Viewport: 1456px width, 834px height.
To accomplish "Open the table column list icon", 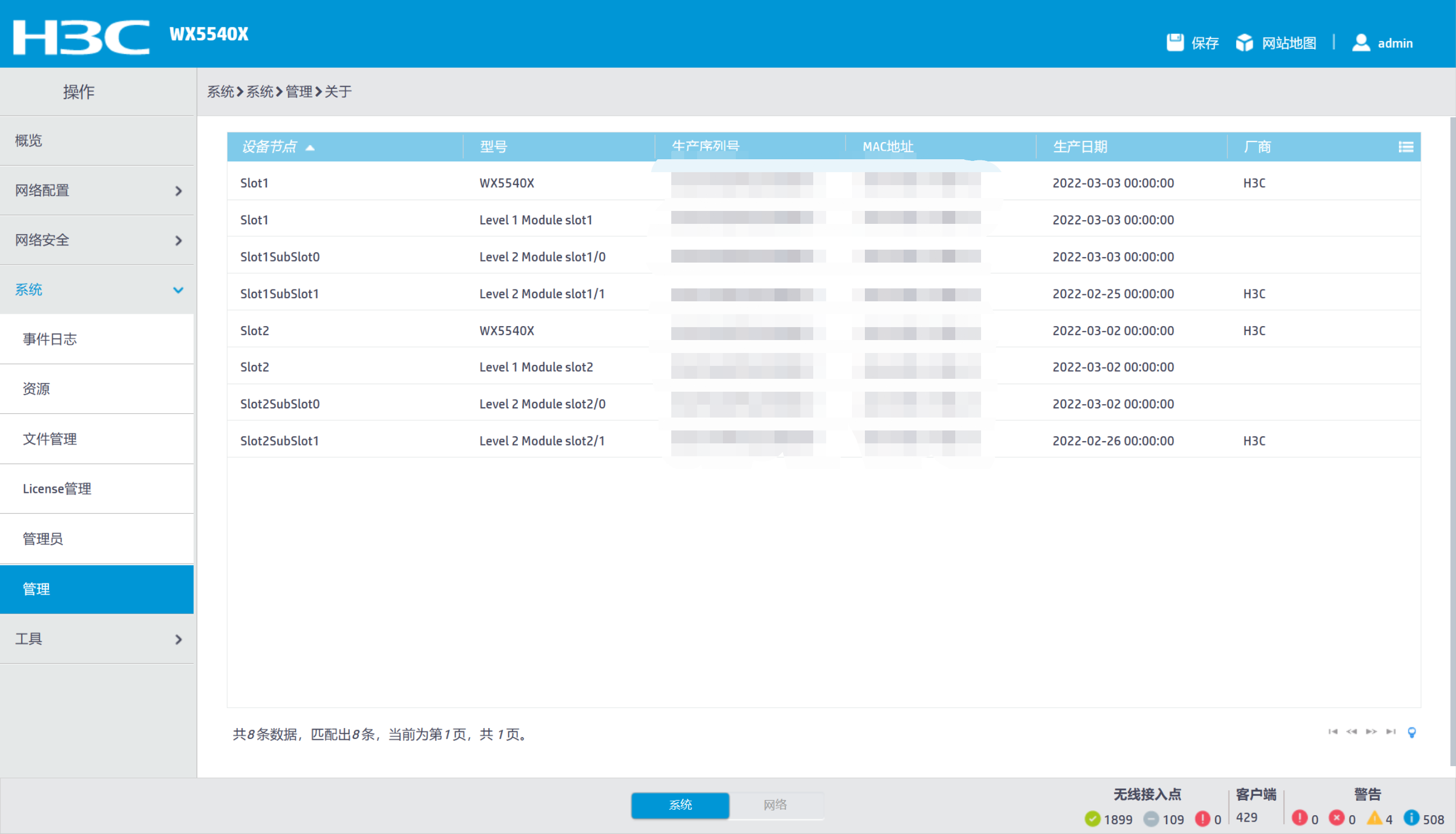I will pos(1405,147).
